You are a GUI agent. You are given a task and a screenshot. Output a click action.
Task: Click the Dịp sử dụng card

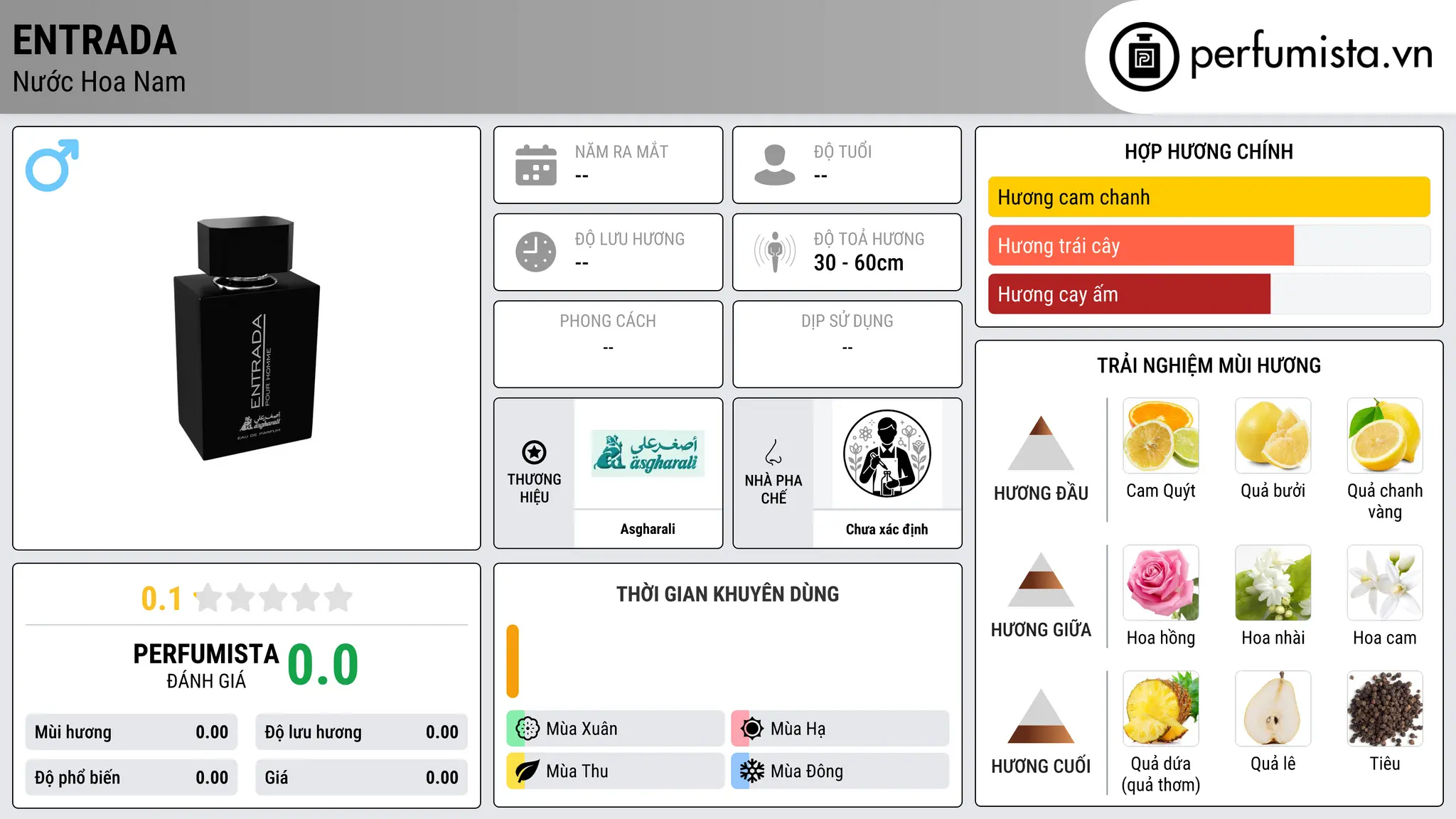point(847,344)
